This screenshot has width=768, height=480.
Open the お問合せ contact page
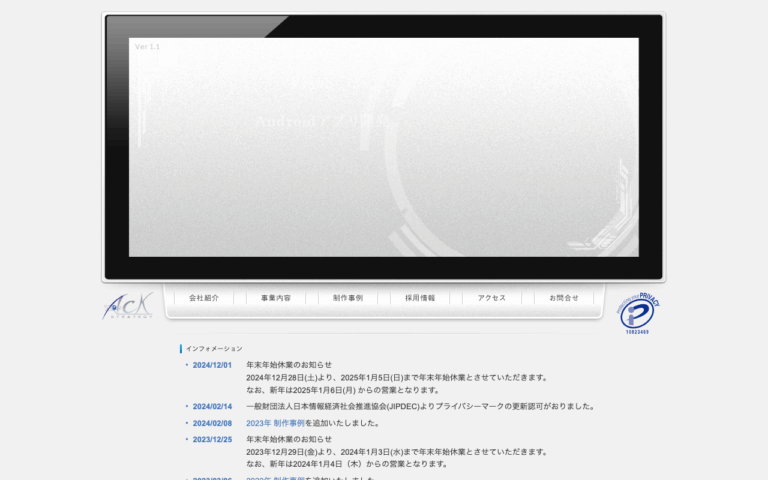(x=564, y=298)
